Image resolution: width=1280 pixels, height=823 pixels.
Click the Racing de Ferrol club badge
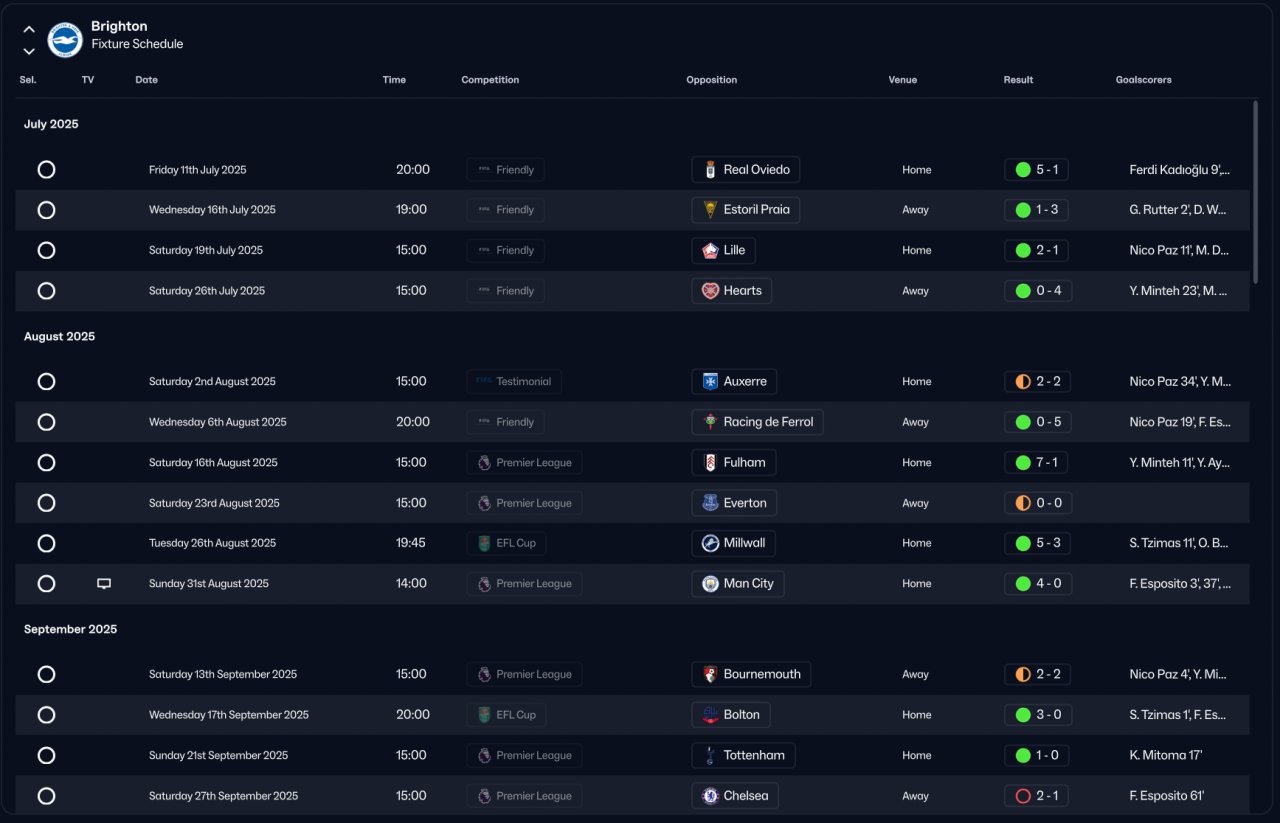tap(710, 422)
